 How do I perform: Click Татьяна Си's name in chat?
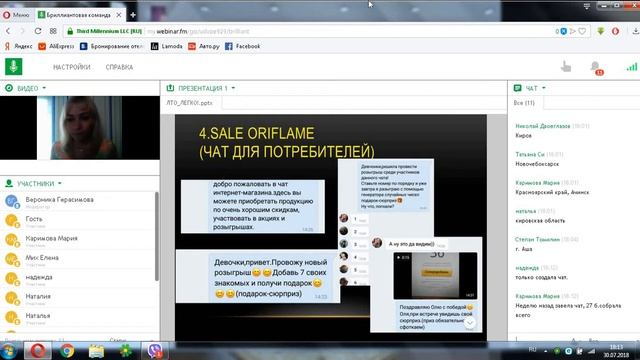(x=530, y=154)
